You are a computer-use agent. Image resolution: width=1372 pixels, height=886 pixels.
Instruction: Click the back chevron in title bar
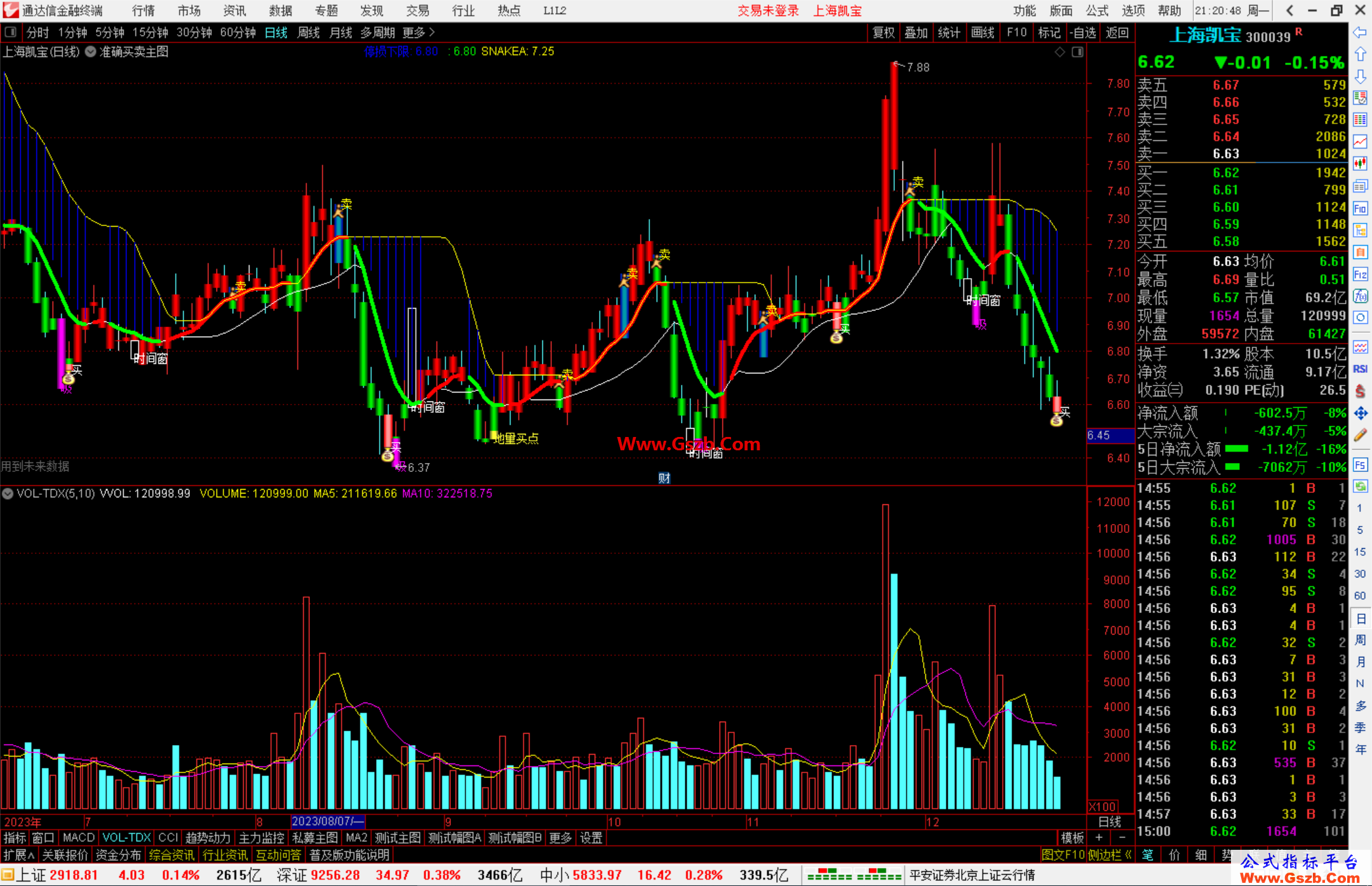click(1289, 11)
